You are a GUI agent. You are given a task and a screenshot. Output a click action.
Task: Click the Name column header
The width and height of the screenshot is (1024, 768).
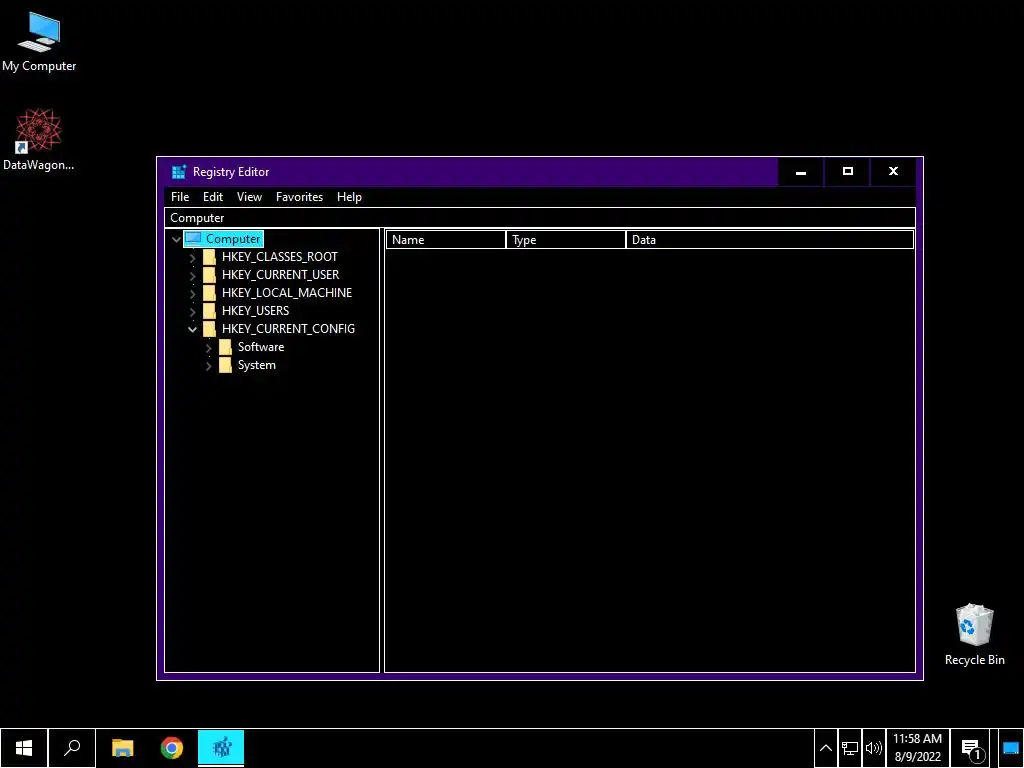446,240
